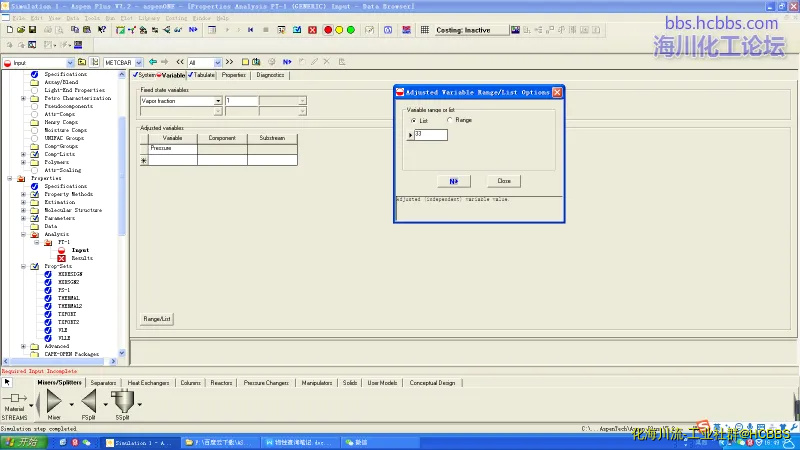
Task: Save the simulation with the floppy disk icon
Action: click(32, 30)
